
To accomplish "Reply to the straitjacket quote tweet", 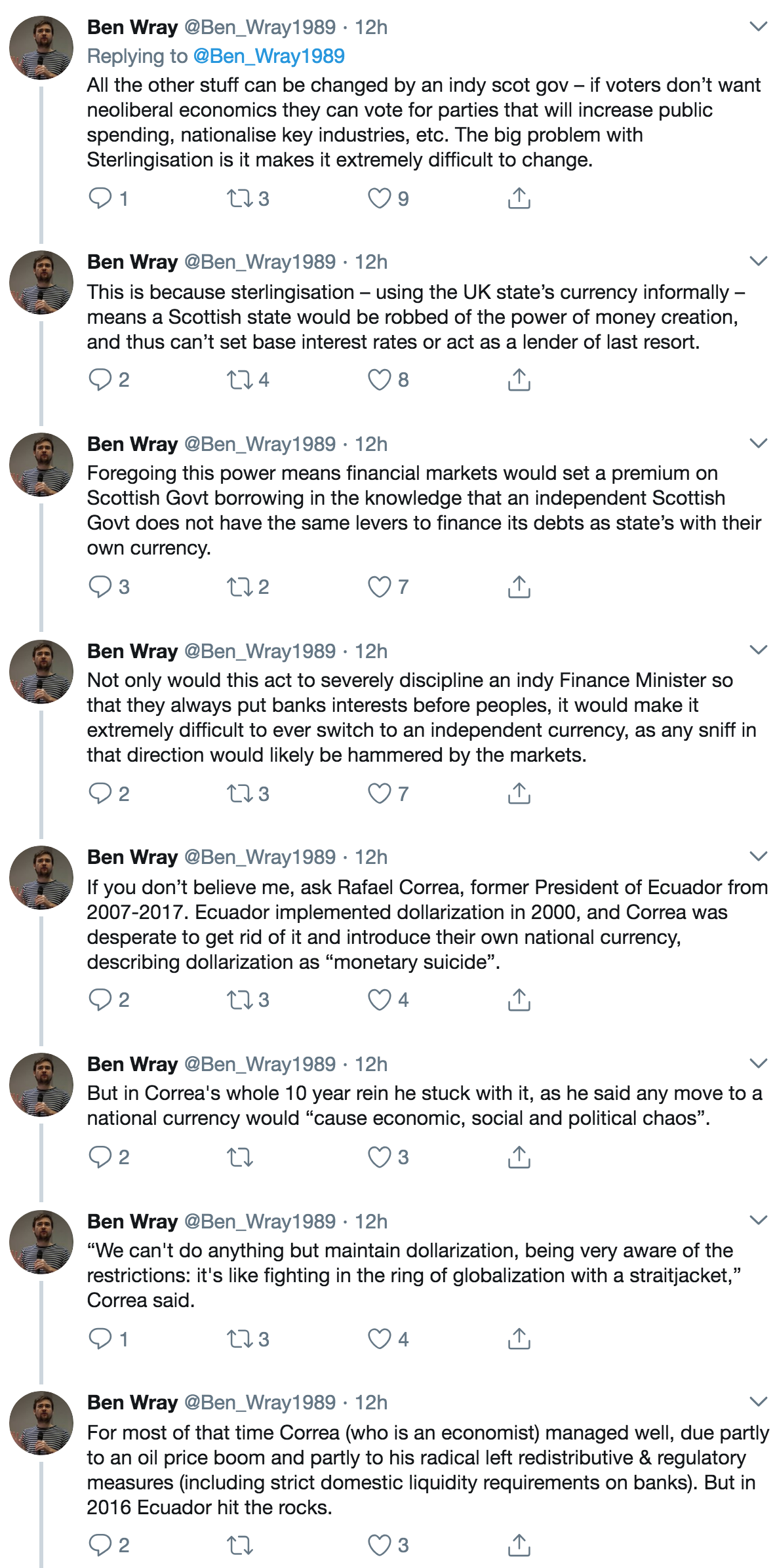I will (x=100, y=1339).
